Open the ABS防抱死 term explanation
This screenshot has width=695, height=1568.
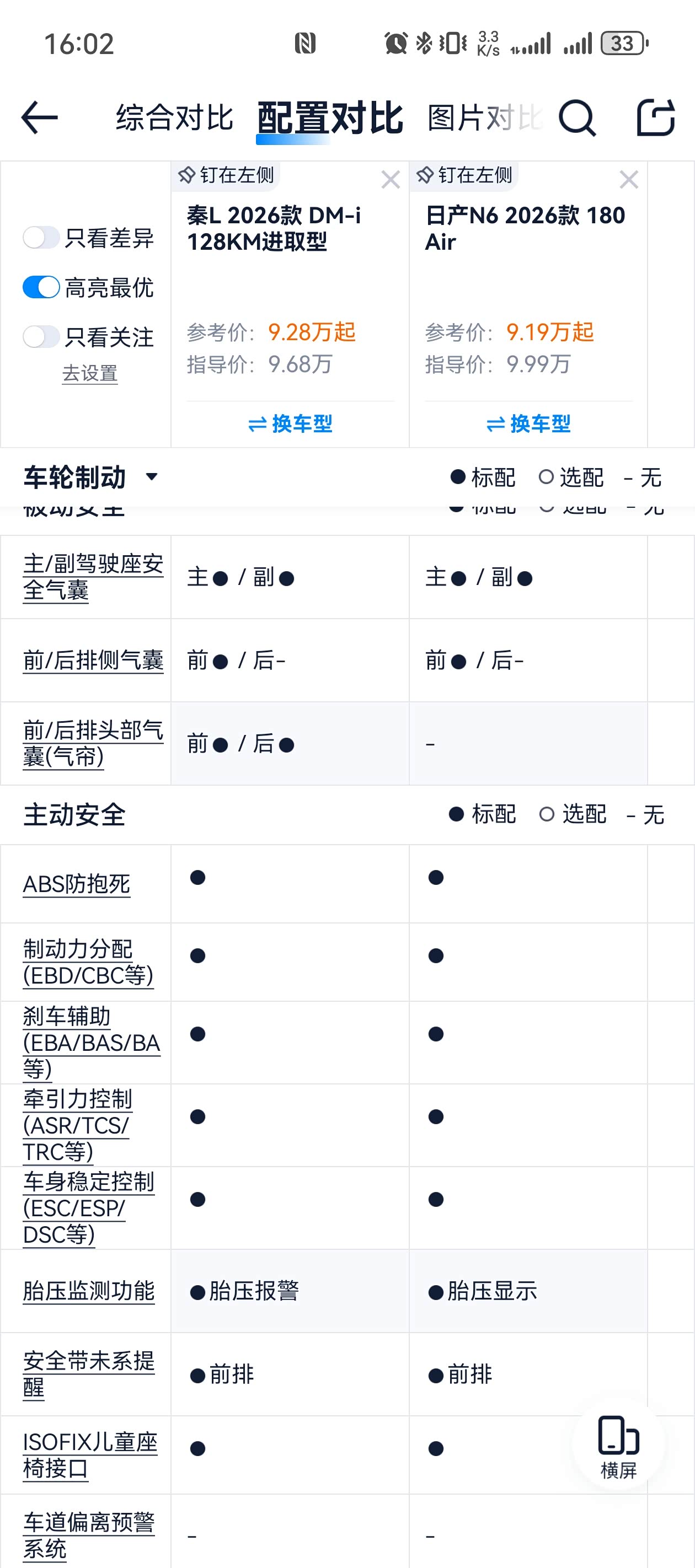pyautogui.click(x=77, y=884)
